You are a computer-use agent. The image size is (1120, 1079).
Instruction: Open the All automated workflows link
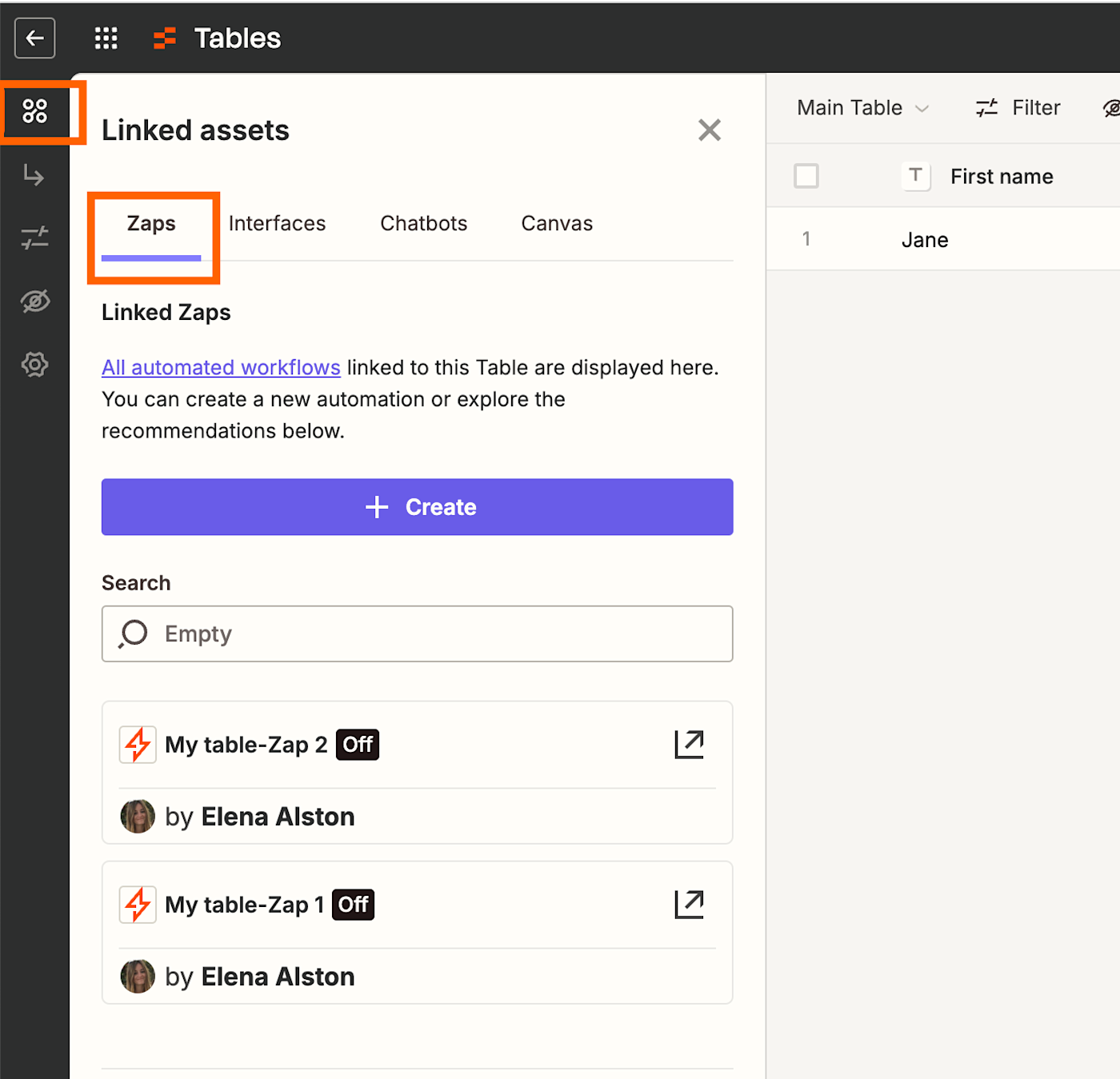pos(221,367)
